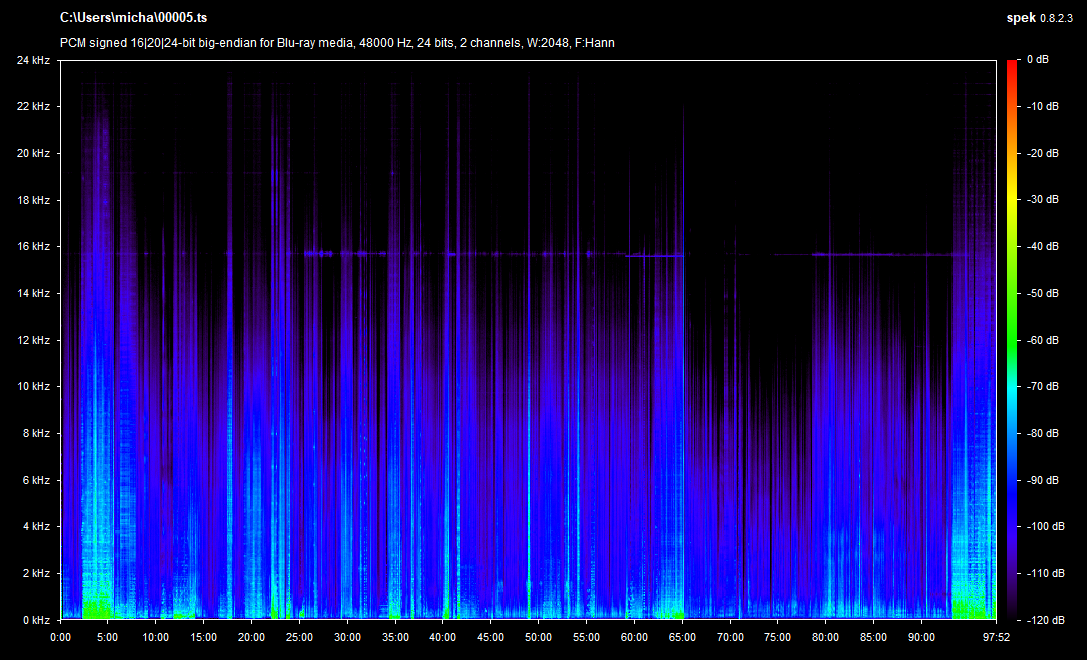Jump to the 25:00 time marker
This screenshot has width=1087, height=660.
tap(299, 636)
